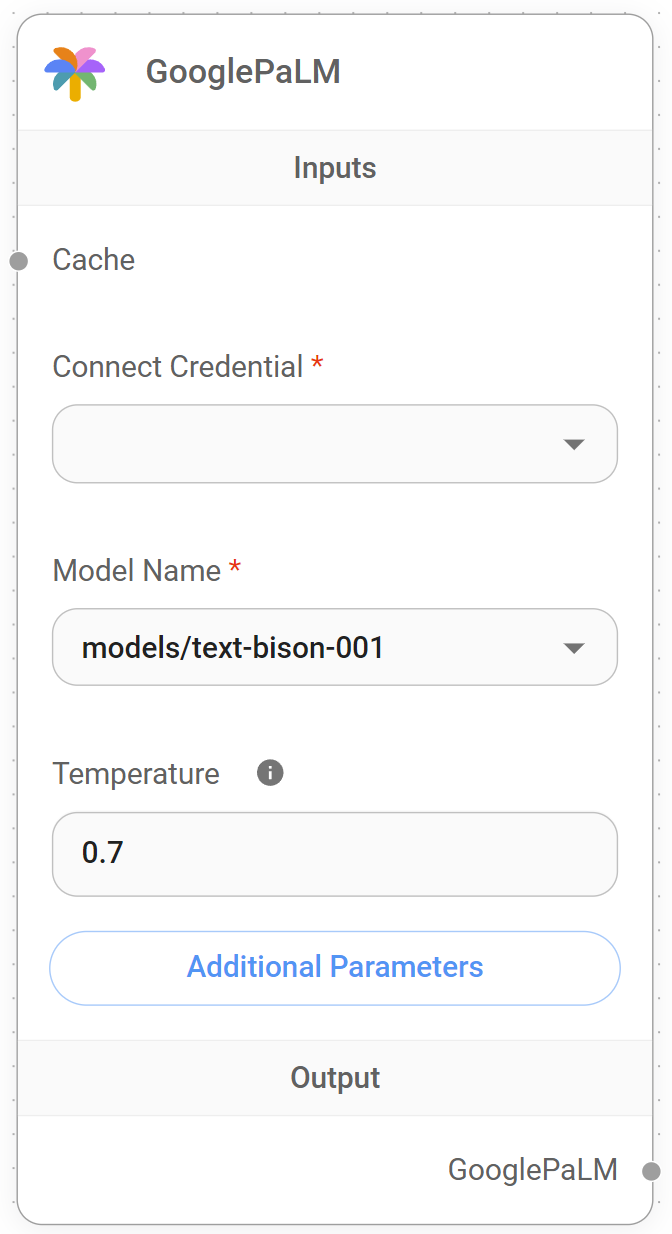Click the Temperature label text
This screenshot has width=672, height=1234.
pyautogui.click(x=136, y=774)
